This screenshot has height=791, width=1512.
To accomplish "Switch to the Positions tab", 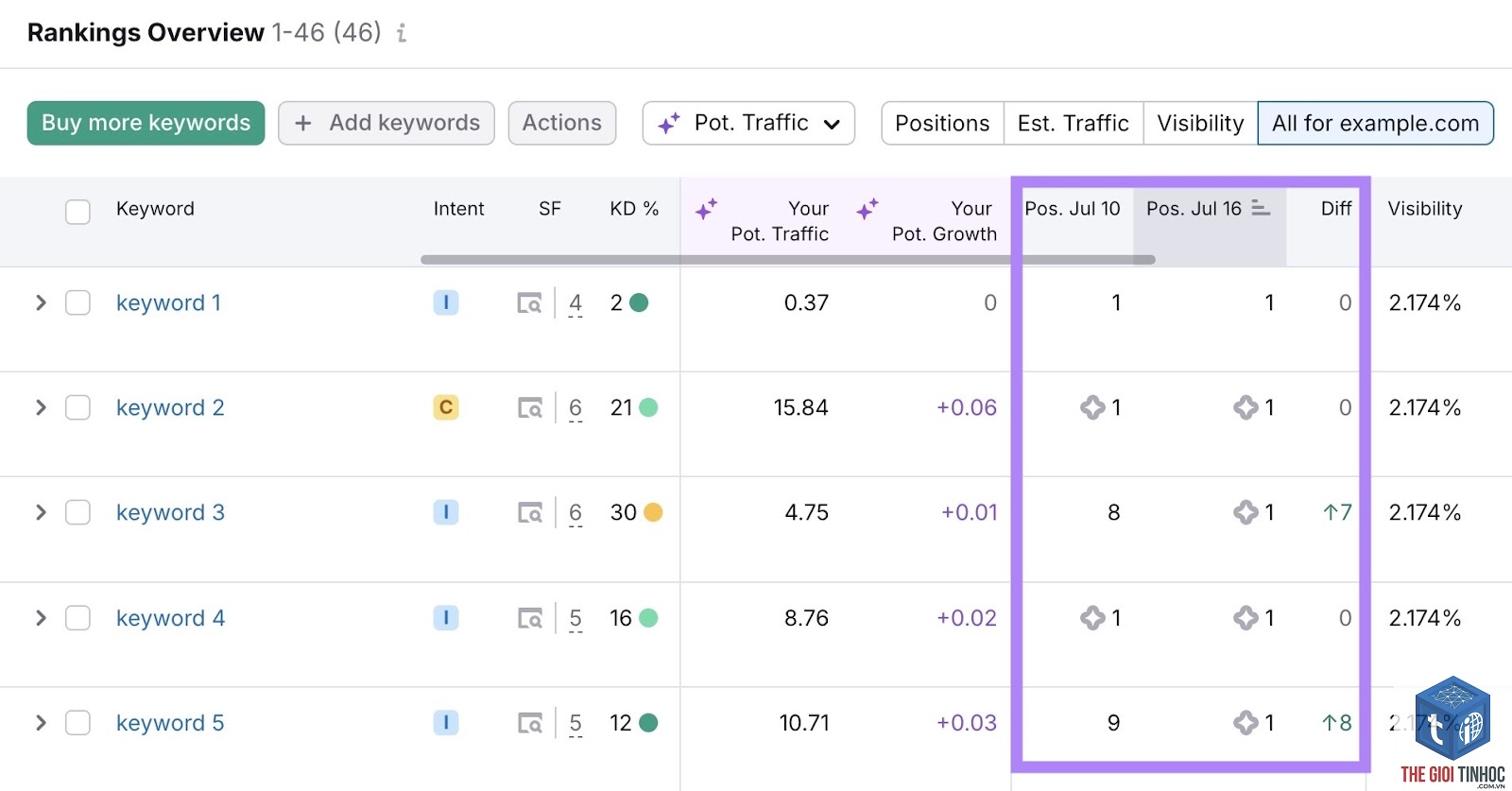I will [942, 123].
